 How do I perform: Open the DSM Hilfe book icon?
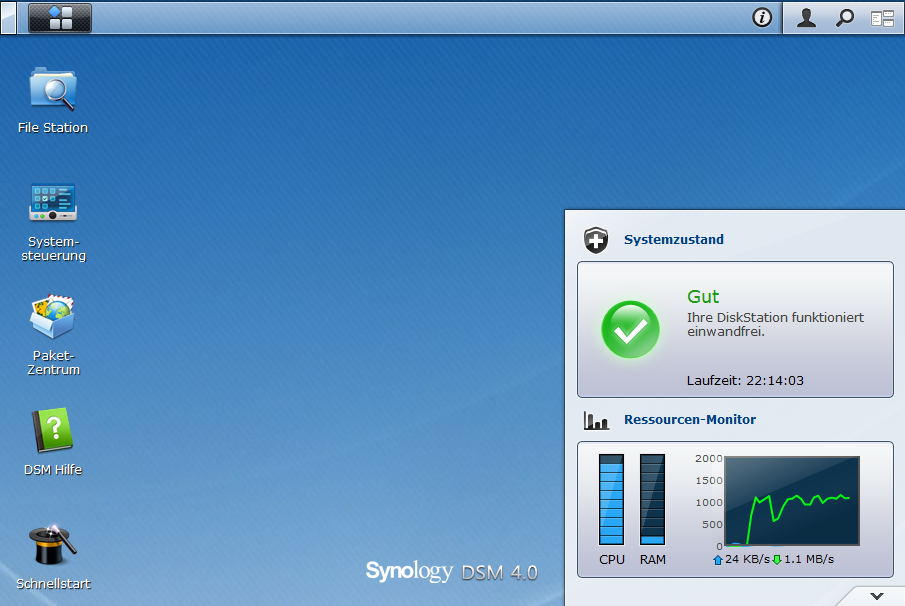(x=53, y=431)
